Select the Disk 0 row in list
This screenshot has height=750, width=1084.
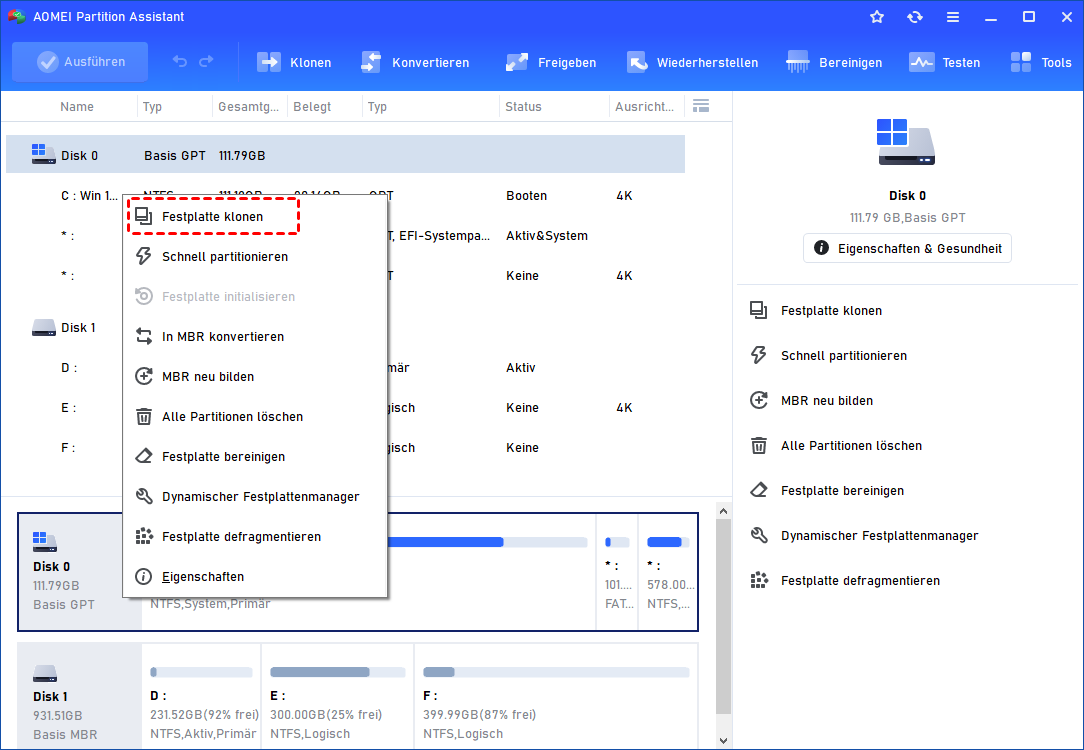click(346, 155)
